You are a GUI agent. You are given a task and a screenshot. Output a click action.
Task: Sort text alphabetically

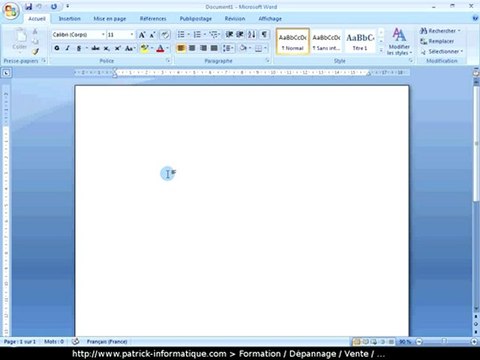coord(252,34)
